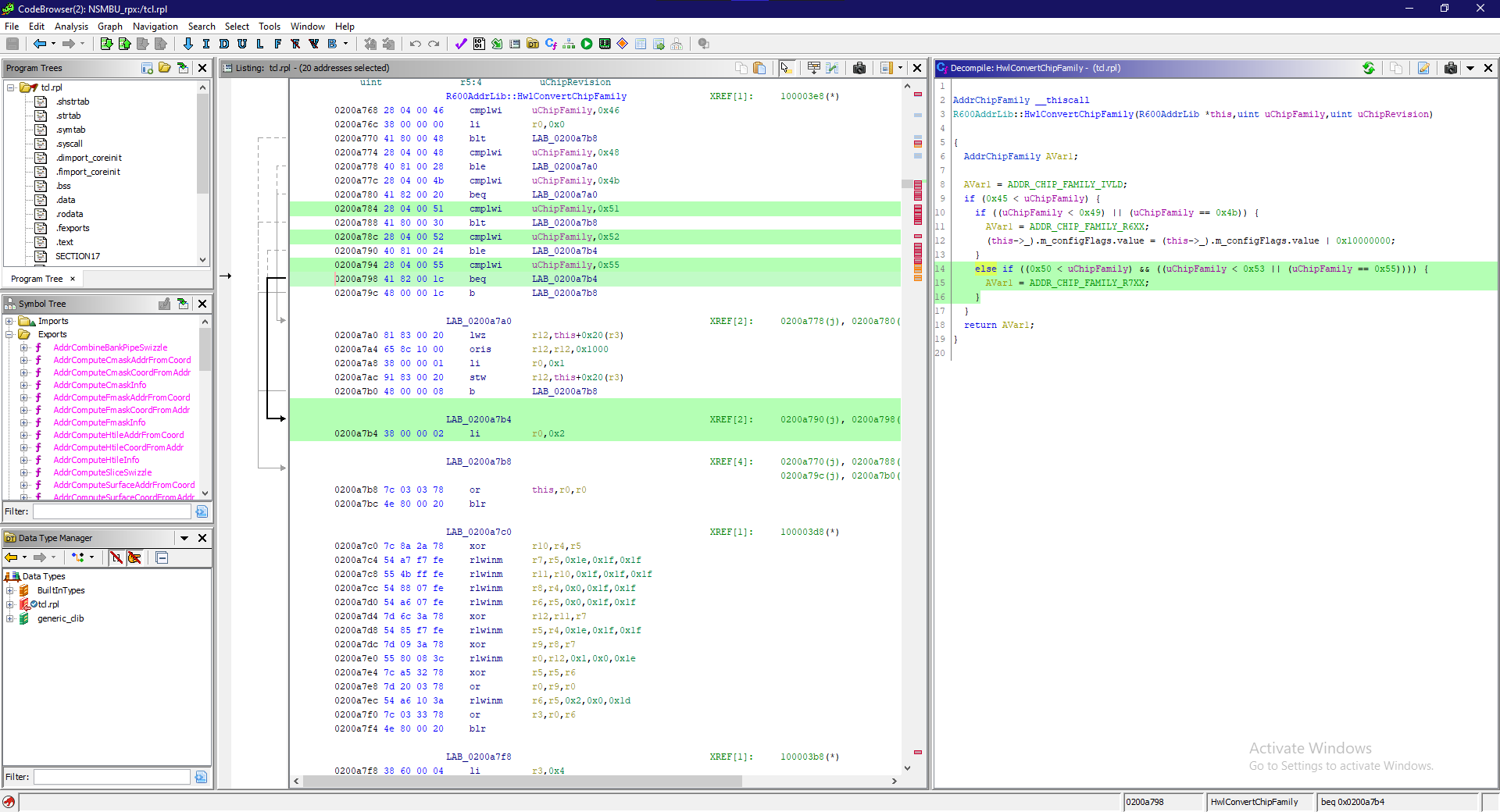Click the purple checkmark toolbar icon

(x=461, y=45)
